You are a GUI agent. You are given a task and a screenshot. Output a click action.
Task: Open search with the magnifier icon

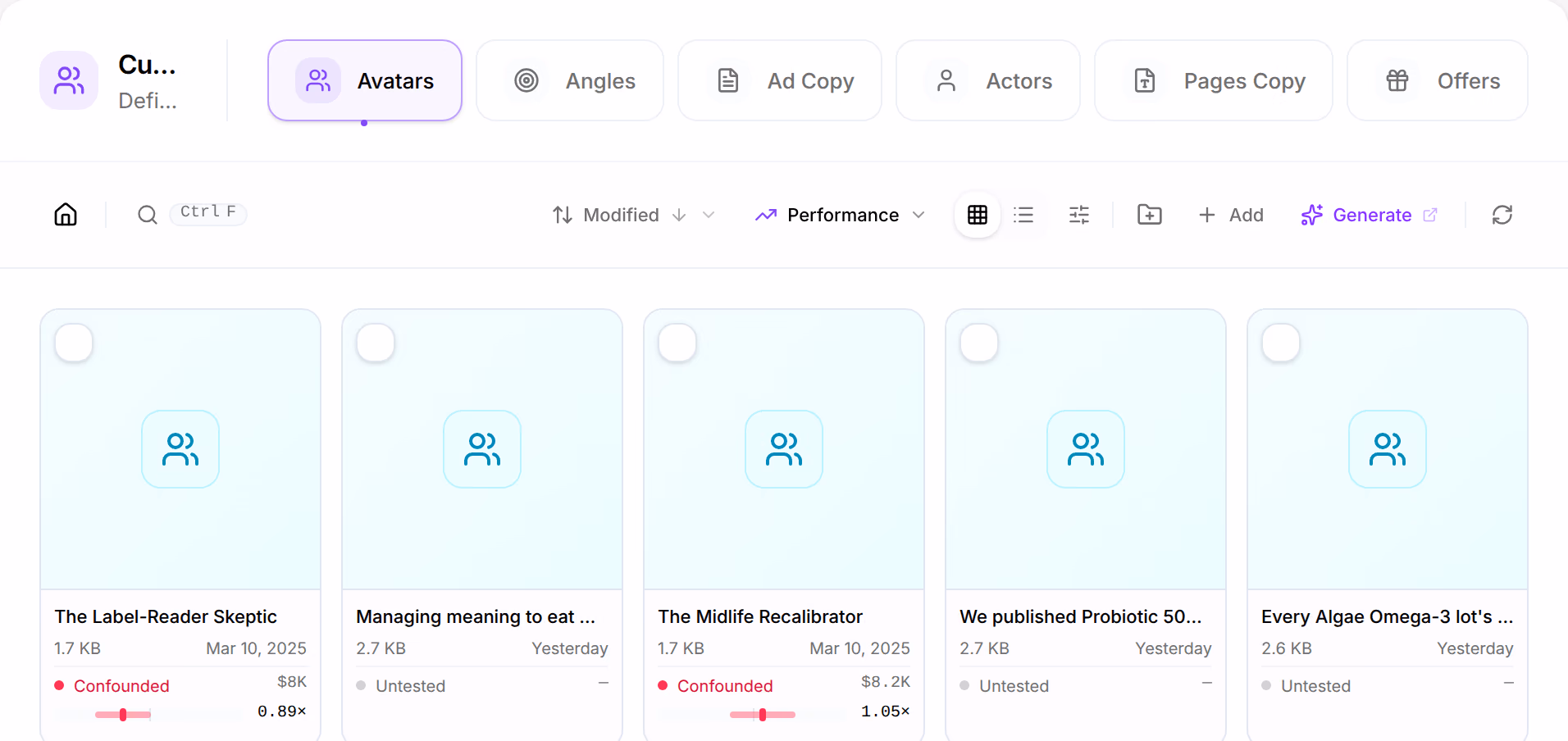148,215
